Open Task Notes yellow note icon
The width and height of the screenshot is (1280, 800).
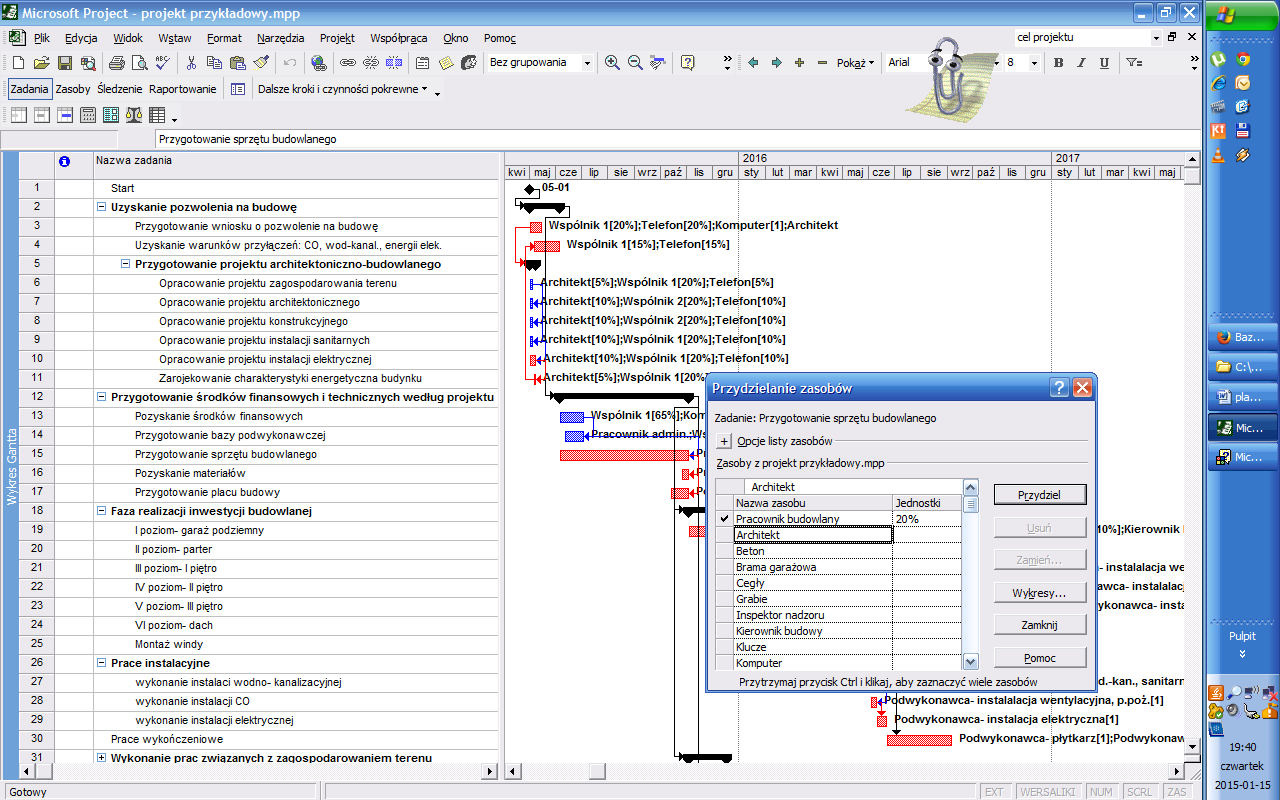(x=446, y=63)
